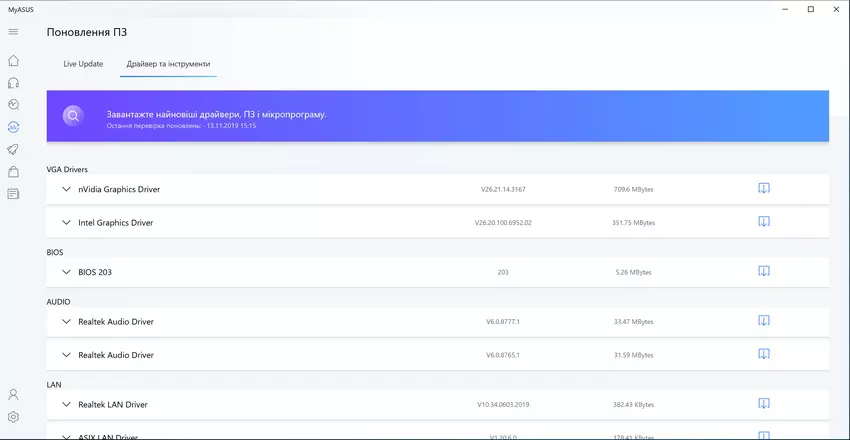Download the nVidia Graphics Driver

click(x=763, y=188)
